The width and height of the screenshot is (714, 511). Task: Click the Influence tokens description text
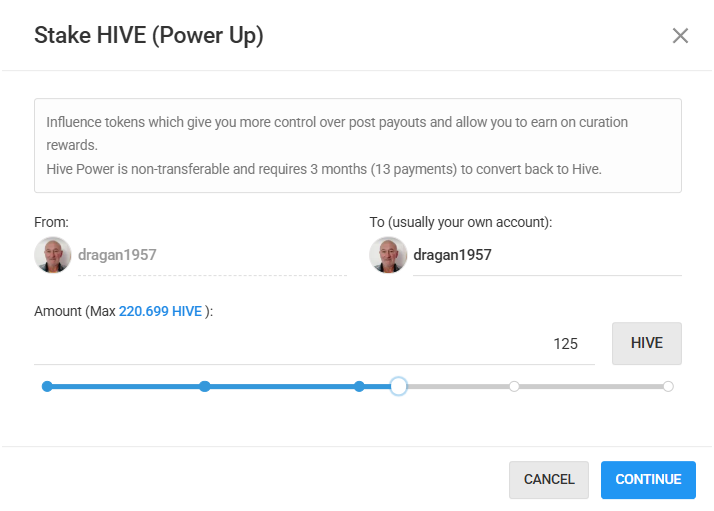tap(337, 133)
